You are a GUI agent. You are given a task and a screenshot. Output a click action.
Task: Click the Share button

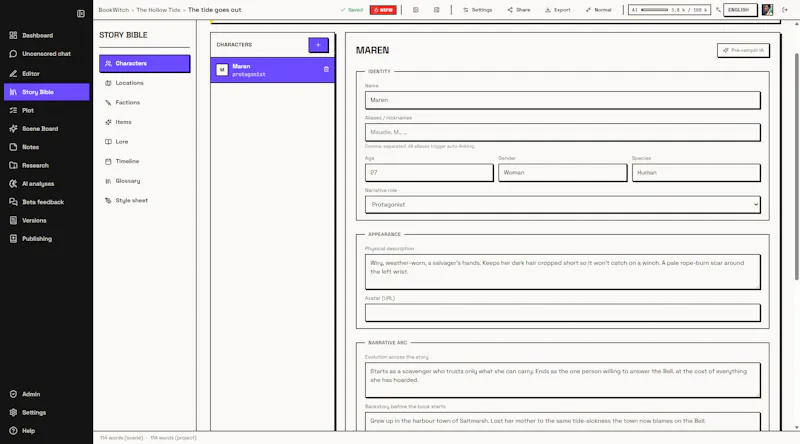point(518,10)
